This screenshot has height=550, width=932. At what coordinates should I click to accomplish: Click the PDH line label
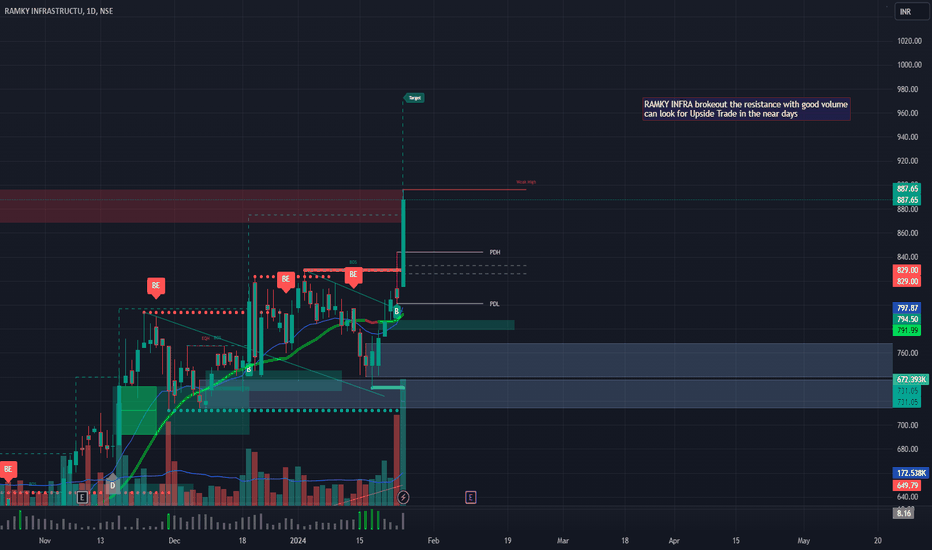click(495, 252)
